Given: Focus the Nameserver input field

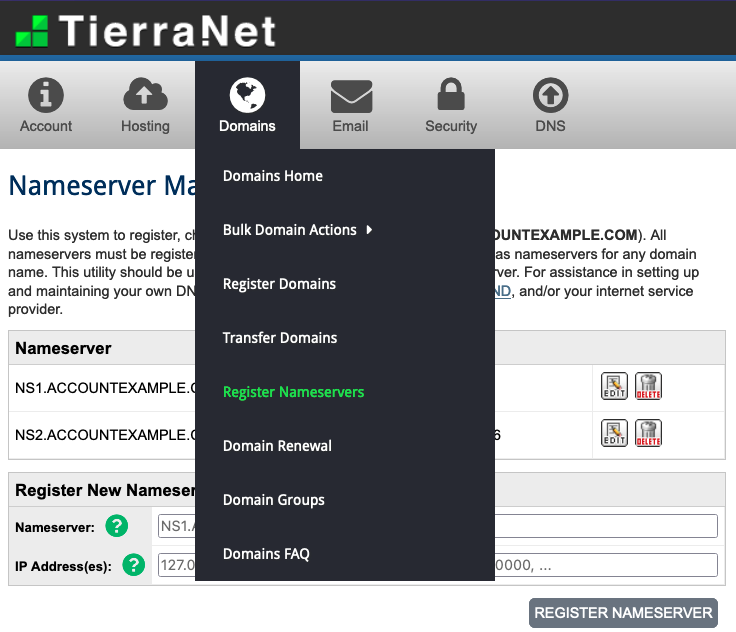Looking at the screenshot, I should pyautogui.click(x=437, y=526).
